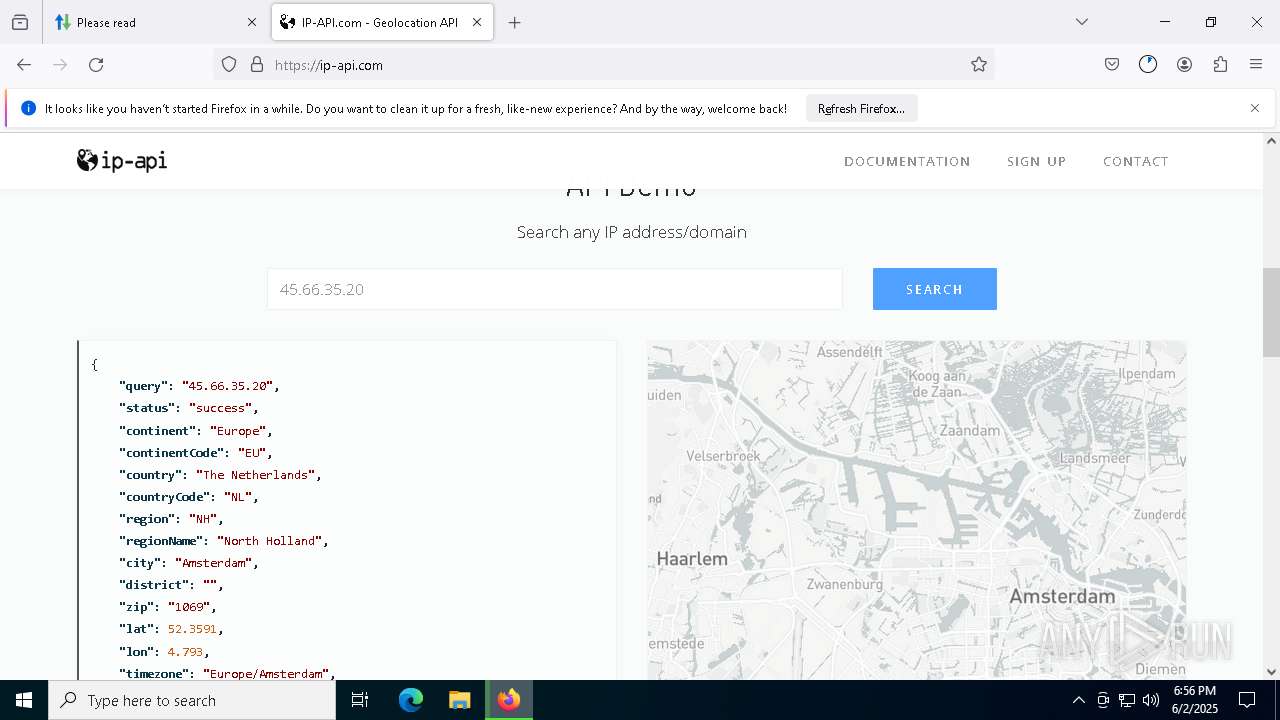Focus the IP address search field
The height and width of the screenshot is (720, 1280).
(x=554, y=289)
